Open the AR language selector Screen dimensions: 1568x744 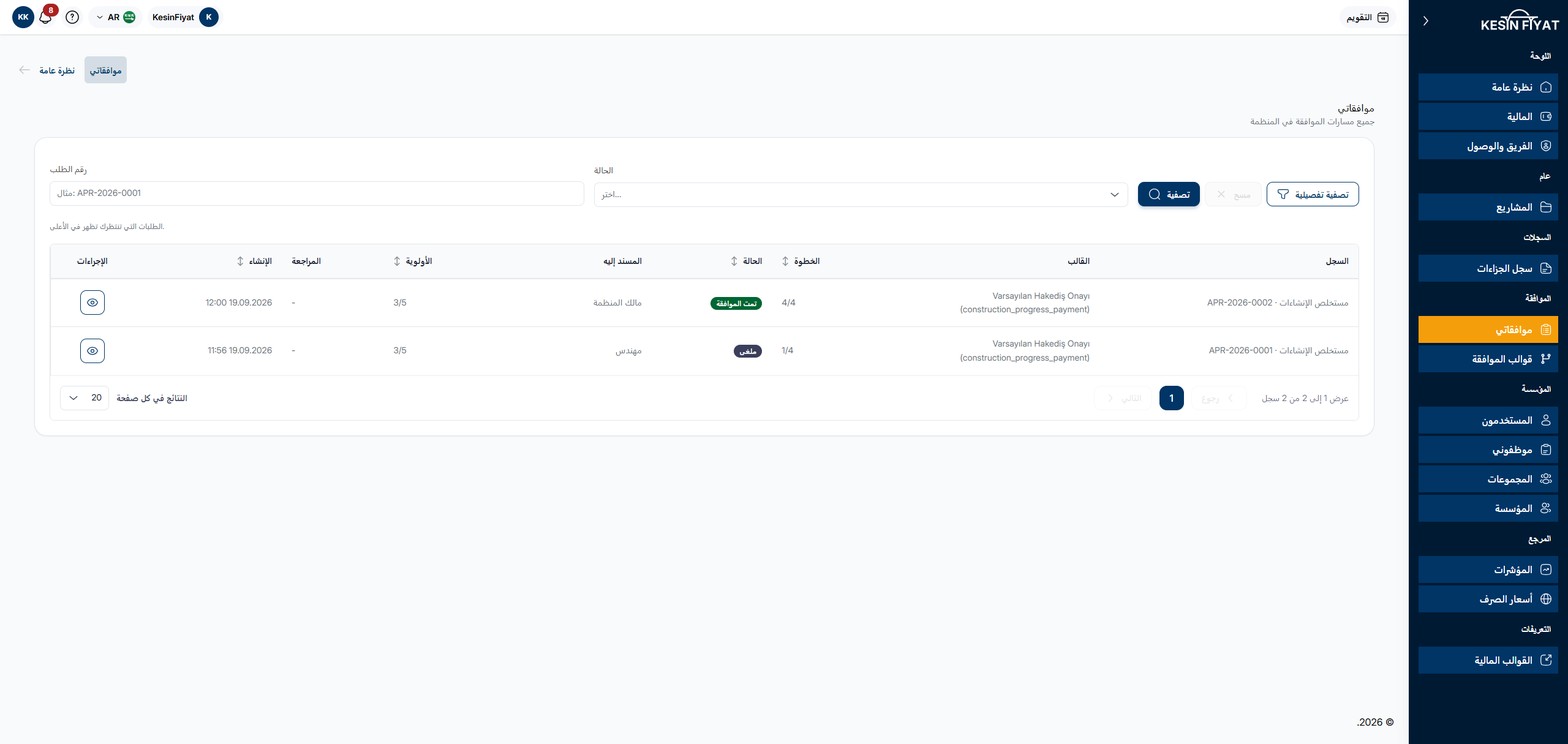pyautogui.click(x=115, y=17)
